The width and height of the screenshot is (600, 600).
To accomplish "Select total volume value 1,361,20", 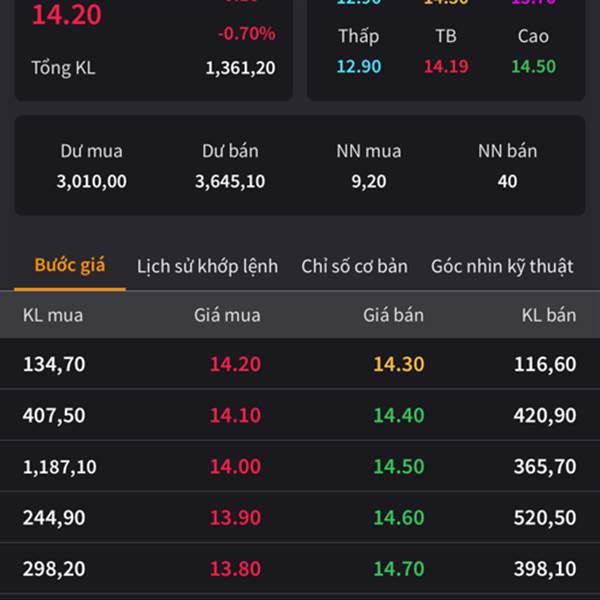I will tap(240, 68).
